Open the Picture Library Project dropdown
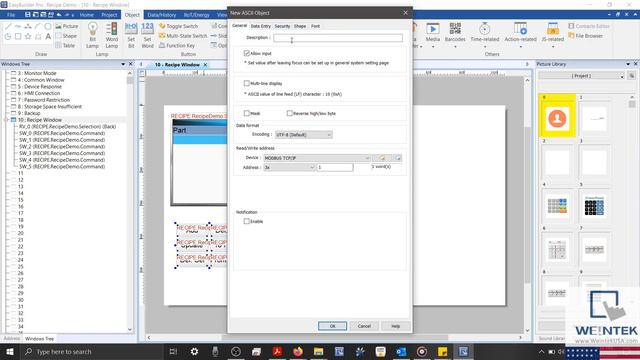 click(x=582, y=76)
